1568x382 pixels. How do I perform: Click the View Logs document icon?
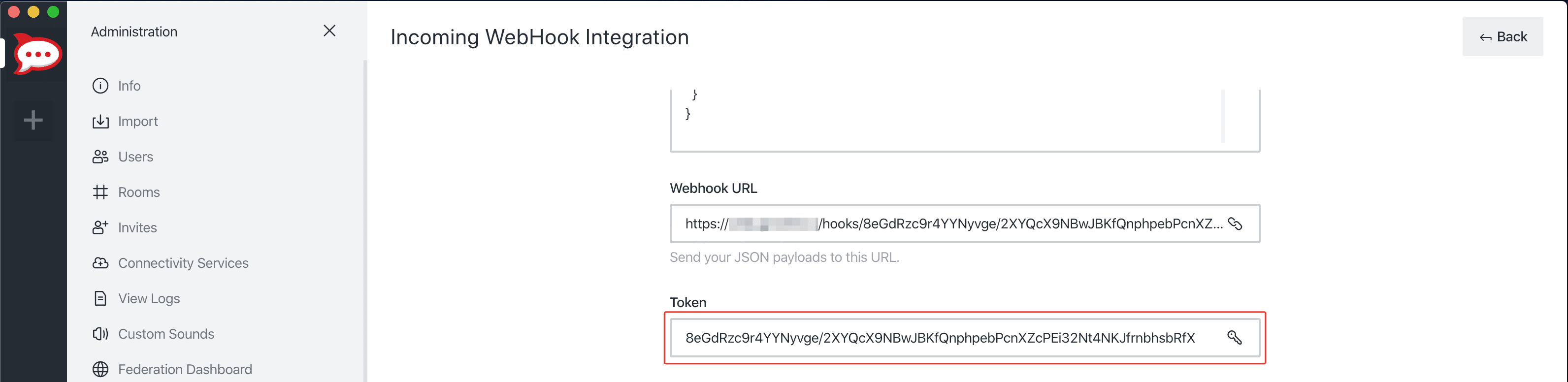click(x=100, y=299)
